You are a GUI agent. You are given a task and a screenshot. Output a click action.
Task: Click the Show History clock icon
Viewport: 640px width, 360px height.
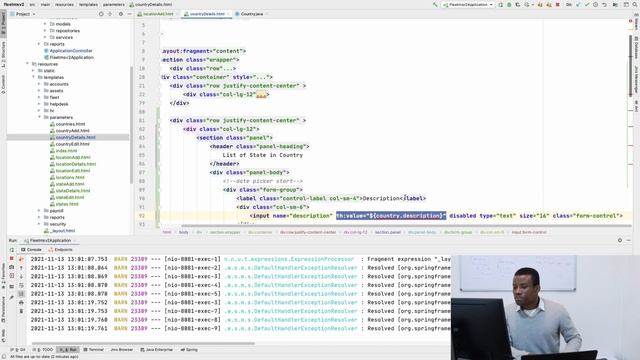596,4
